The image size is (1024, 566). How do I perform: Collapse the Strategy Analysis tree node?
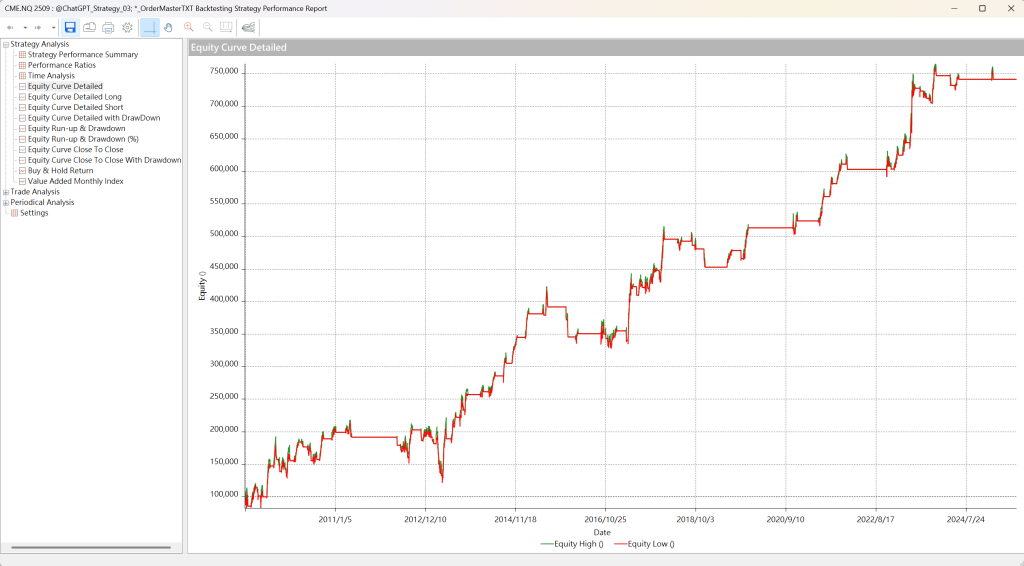pyautogui.click(x=6, y=44)
